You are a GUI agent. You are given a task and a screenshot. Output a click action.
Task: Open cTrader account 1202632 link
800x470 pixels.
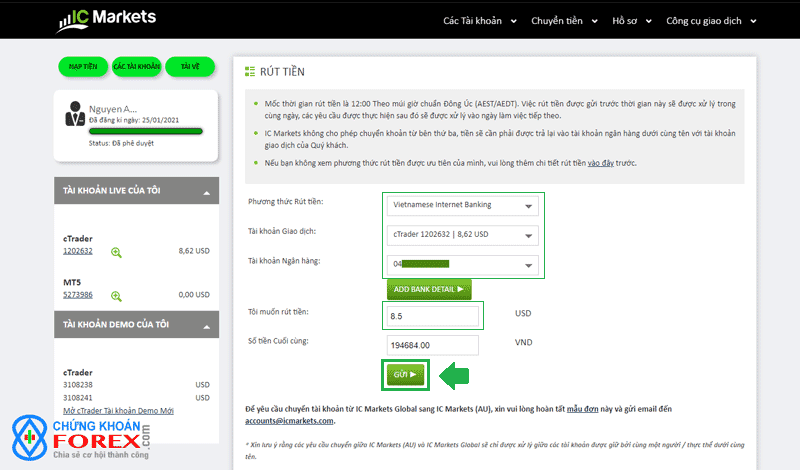point(78,251)
